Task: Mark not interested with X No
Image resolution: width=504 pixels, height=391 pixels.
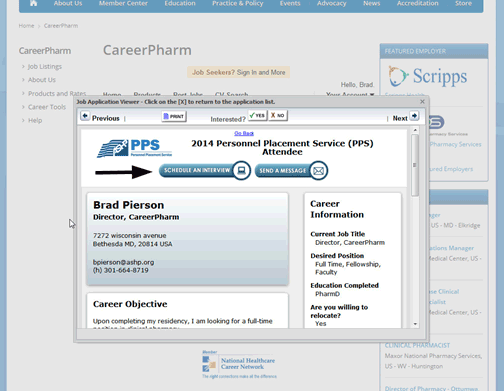Action: 278,115
